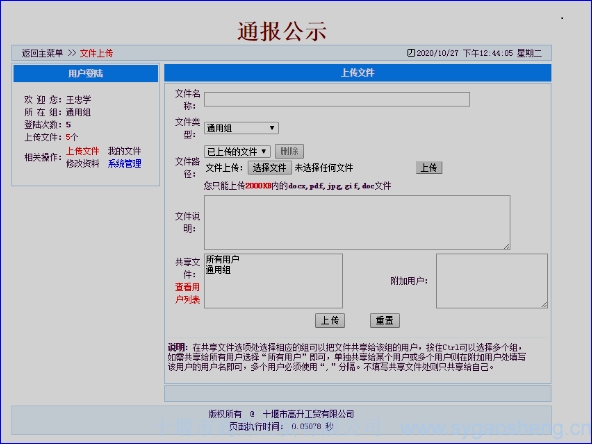This screenshot has height=445, width=592.
Task: Open the 修改资料 link
Action: [83, 163]
